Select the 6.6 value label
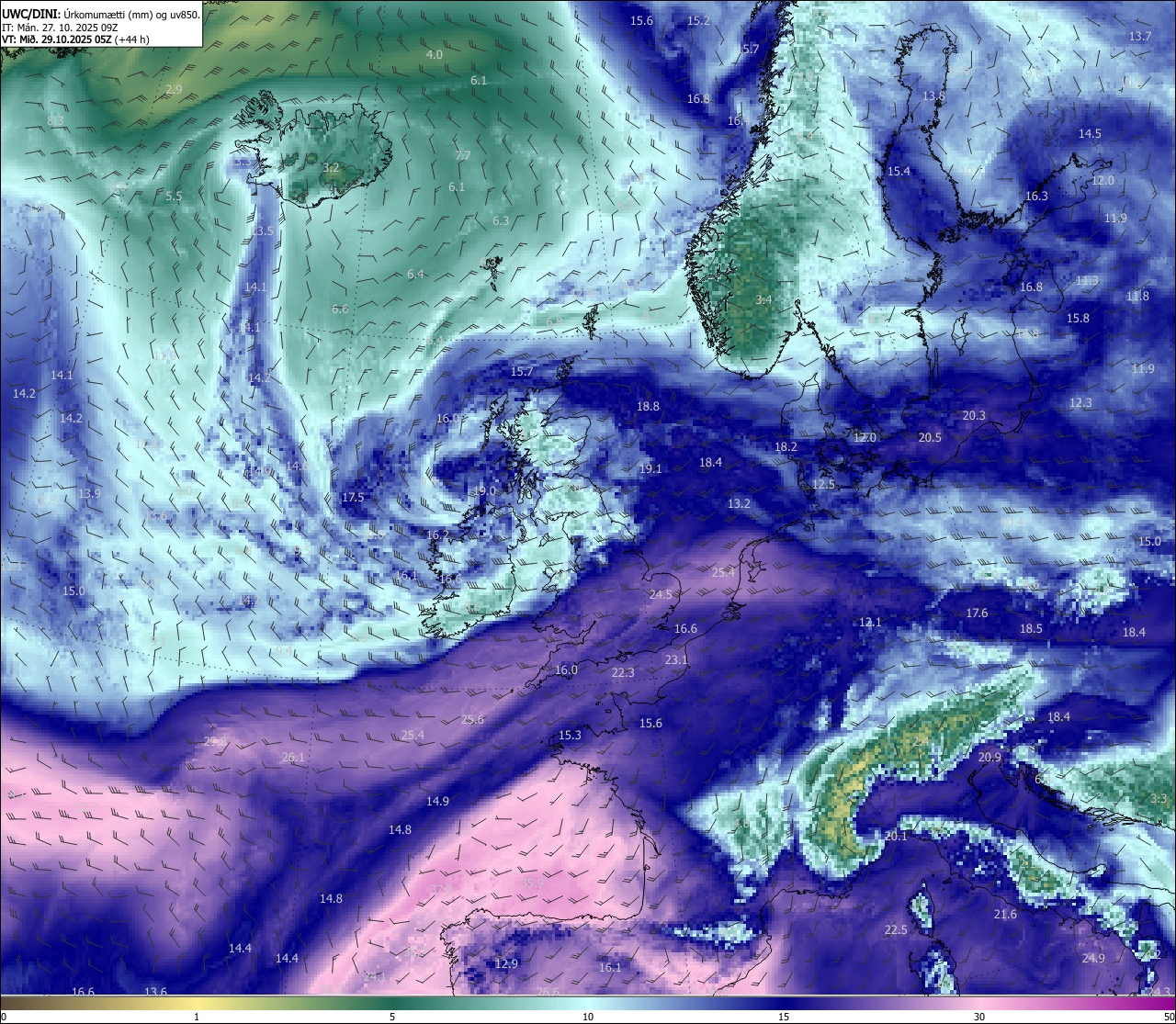The image size is (1176, 1024). (x=340, y=309)
